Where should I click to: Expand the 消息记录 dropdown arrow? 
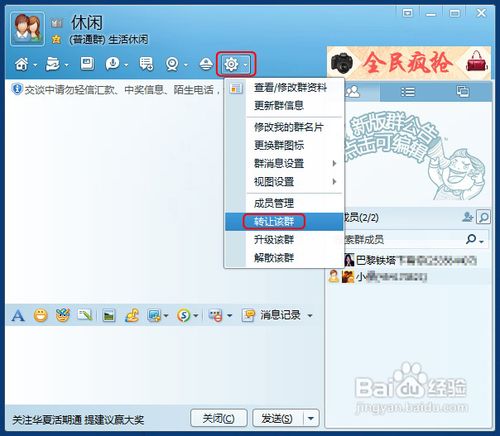310,315
